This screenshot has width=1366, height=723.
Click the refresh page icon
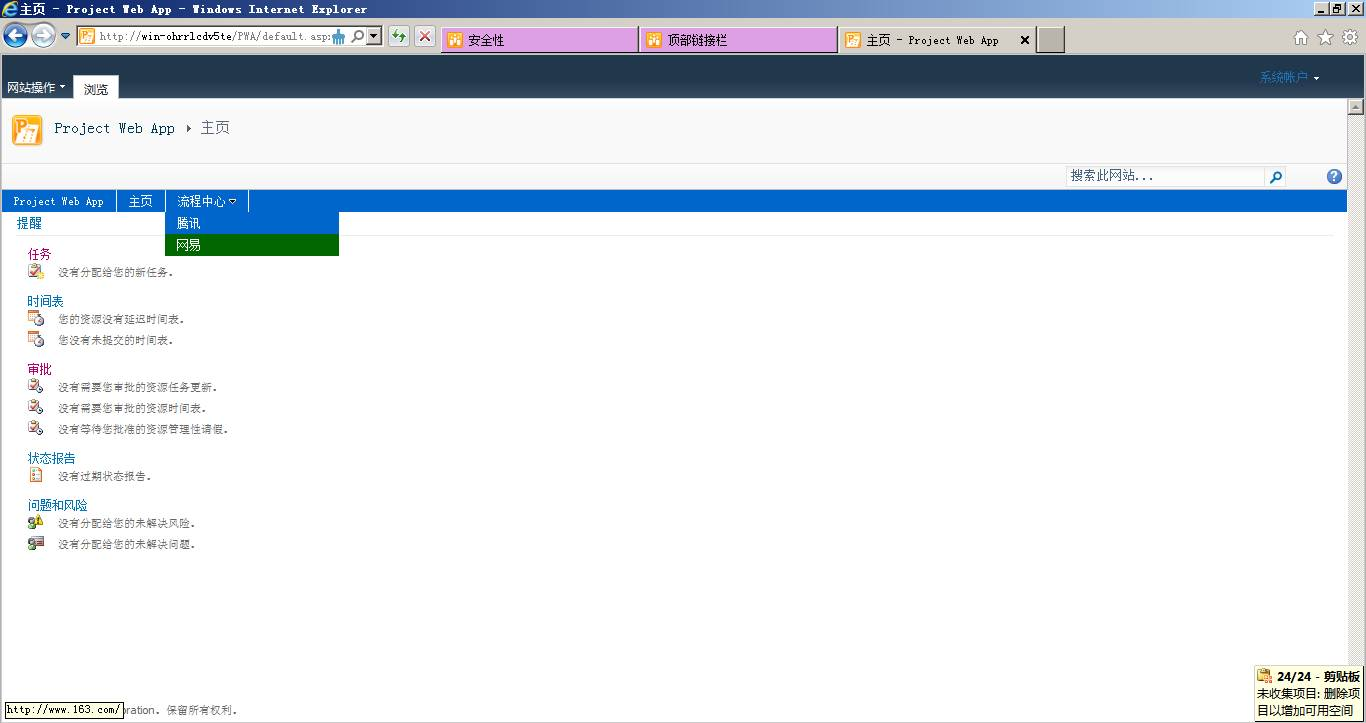tap(399, 37)
